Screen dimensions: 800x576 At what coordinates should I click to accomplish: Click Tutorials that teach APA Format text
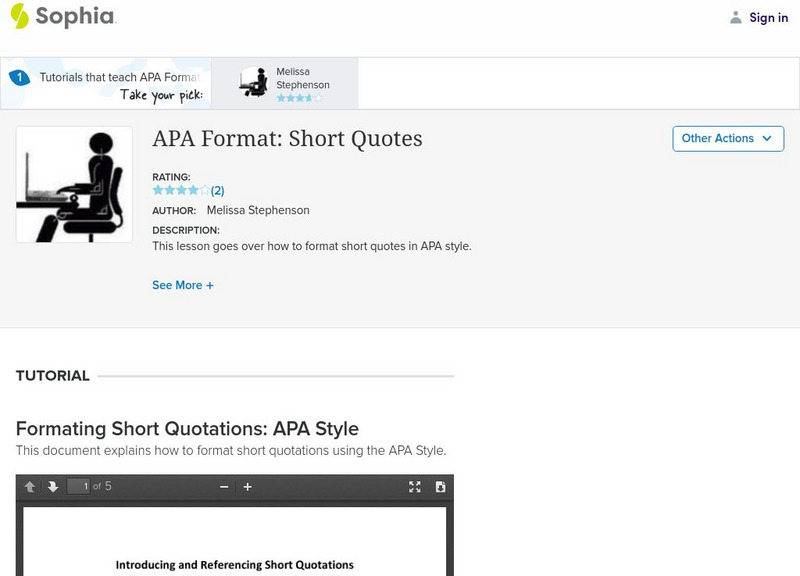119,77
